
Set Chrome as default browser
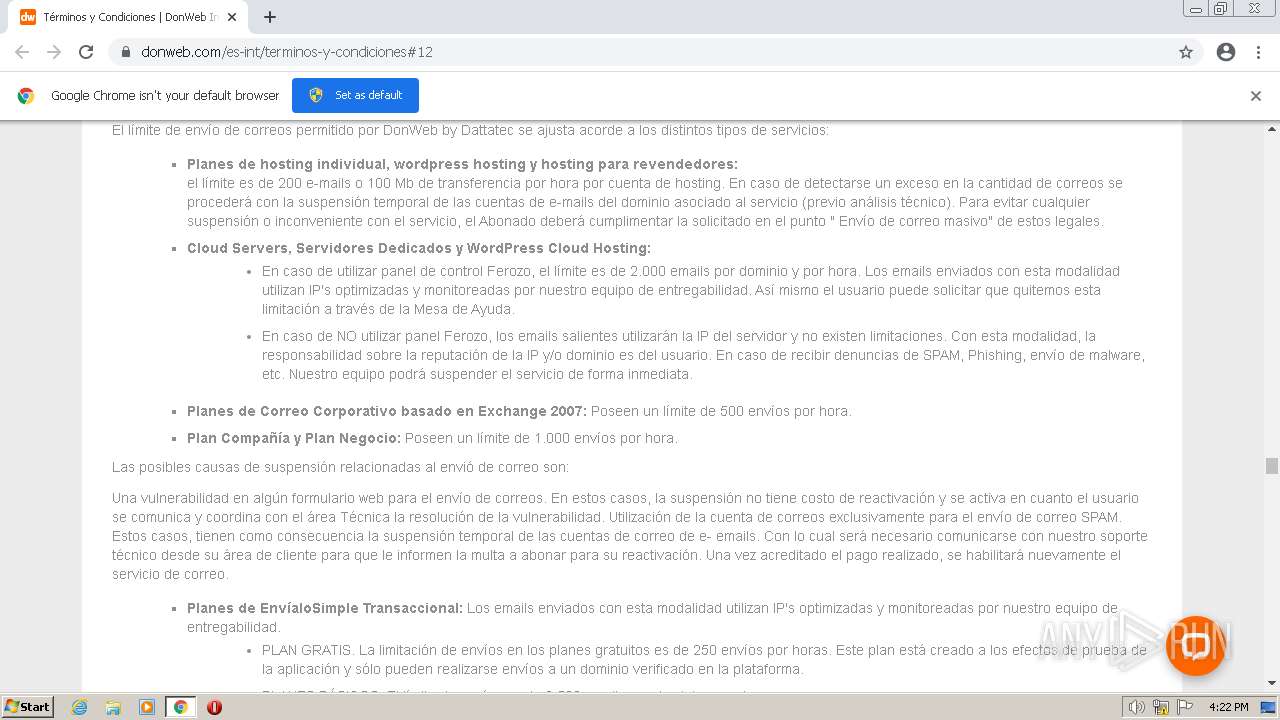[x=355, y=95]
